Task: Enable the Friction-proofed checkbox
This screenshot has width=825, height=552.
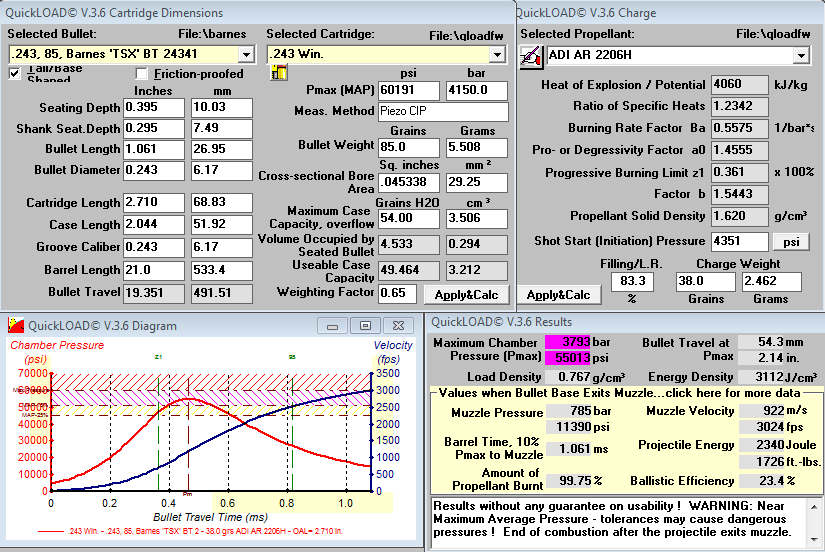Action: click(x=141, y=74)
